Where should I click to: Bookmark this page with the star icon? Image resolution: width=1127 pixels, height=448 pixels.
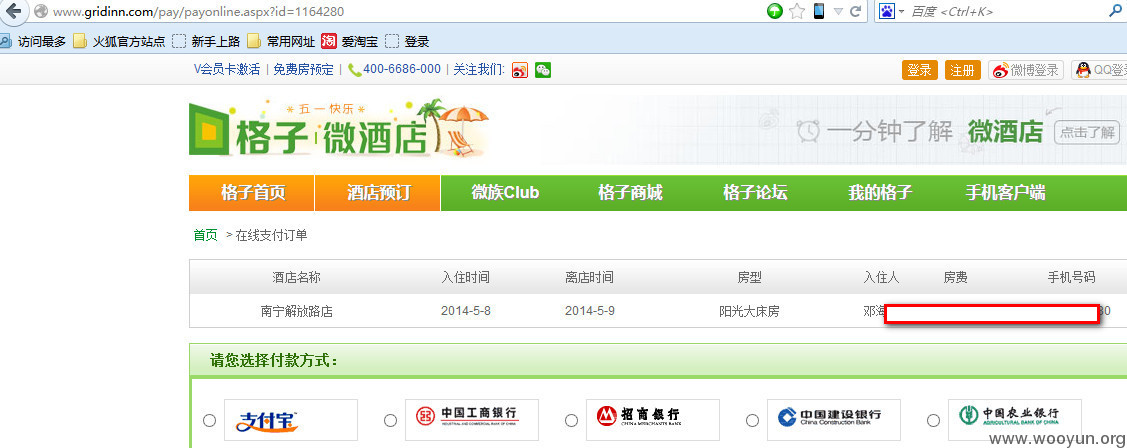[796, 11]
